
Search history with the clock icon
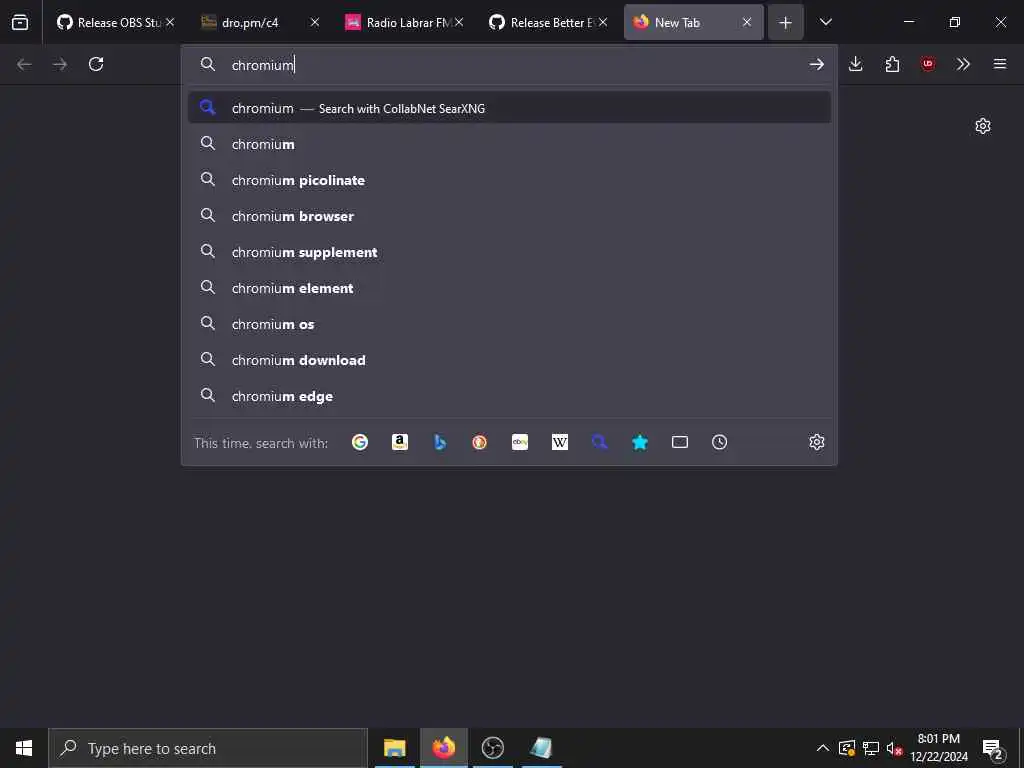pyautogui.click(x=720, y=442)
